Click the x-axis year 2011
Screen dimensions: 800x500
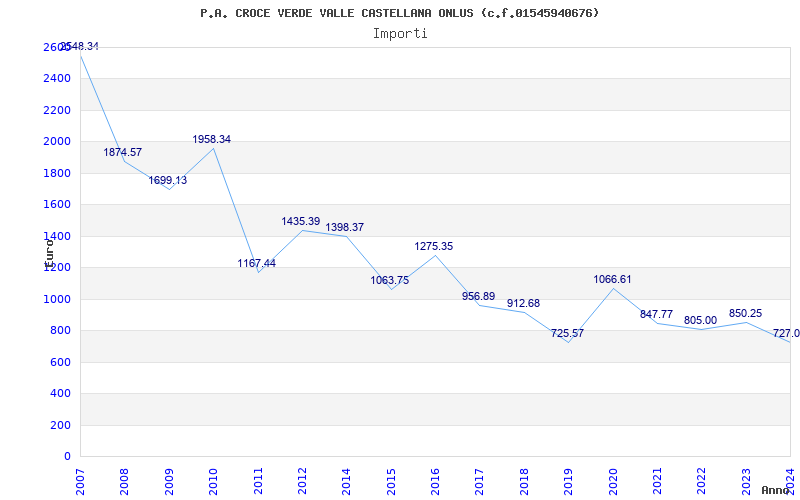(258, 481)
